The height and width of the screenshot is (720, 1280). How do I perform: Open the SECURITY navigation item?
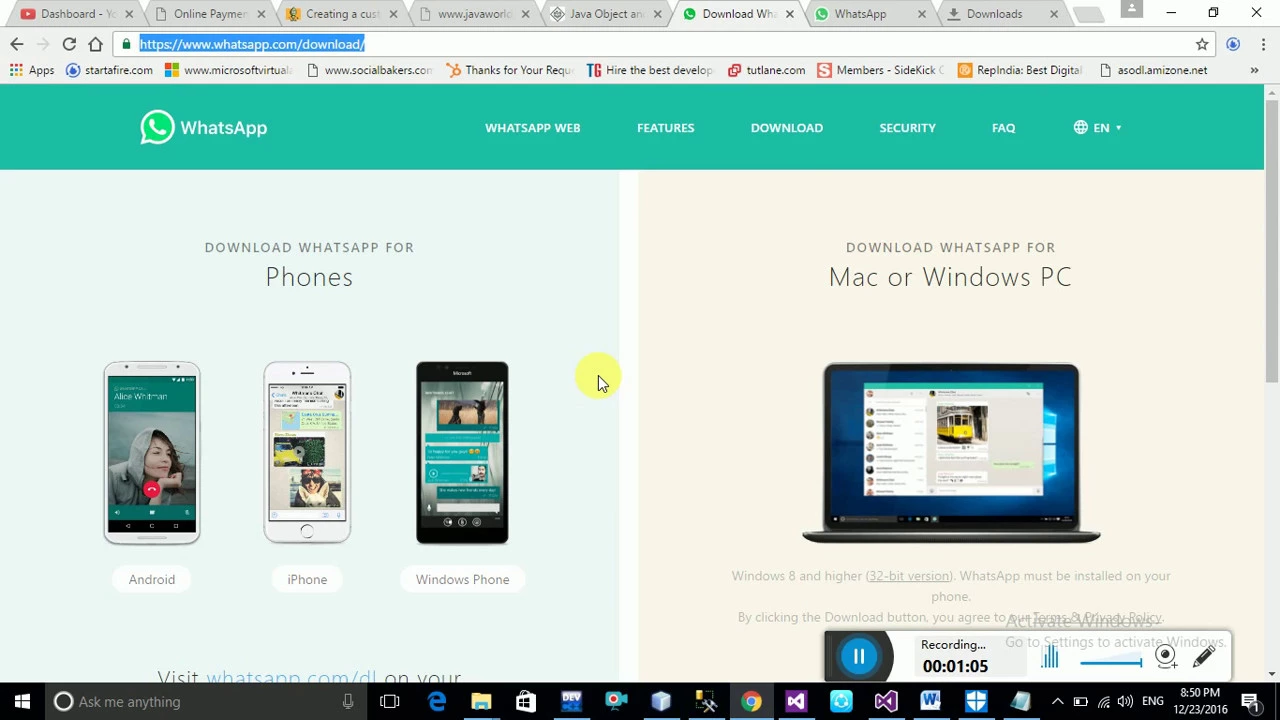click(x=907, y=128)
